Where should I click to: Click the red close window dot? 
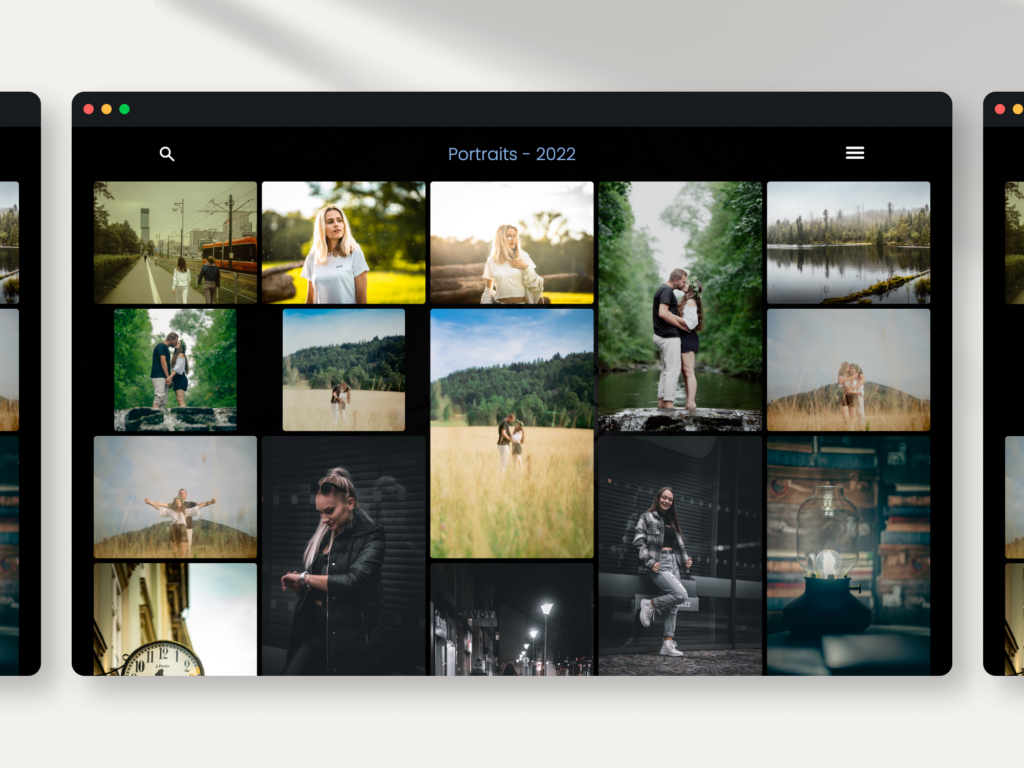click(x=89, y=109)
